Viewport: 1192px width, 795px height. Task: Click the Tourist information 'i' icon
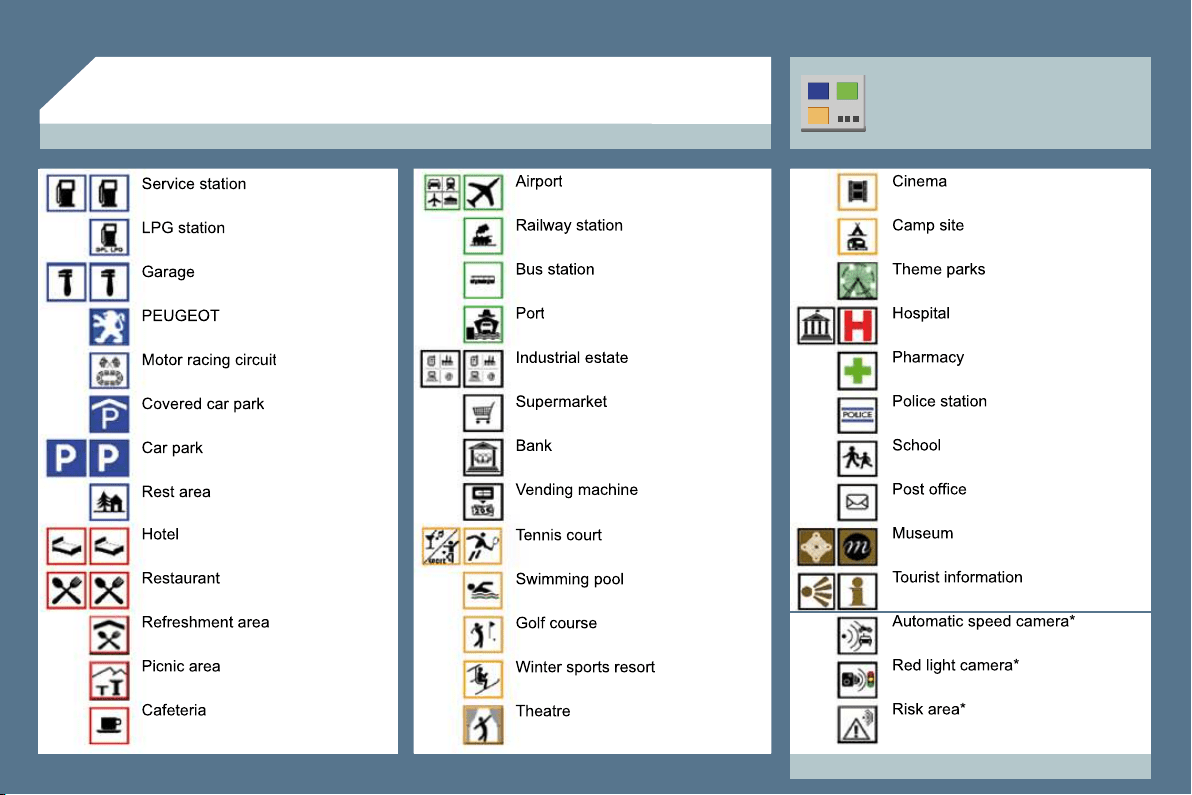[x=857, y=591]
